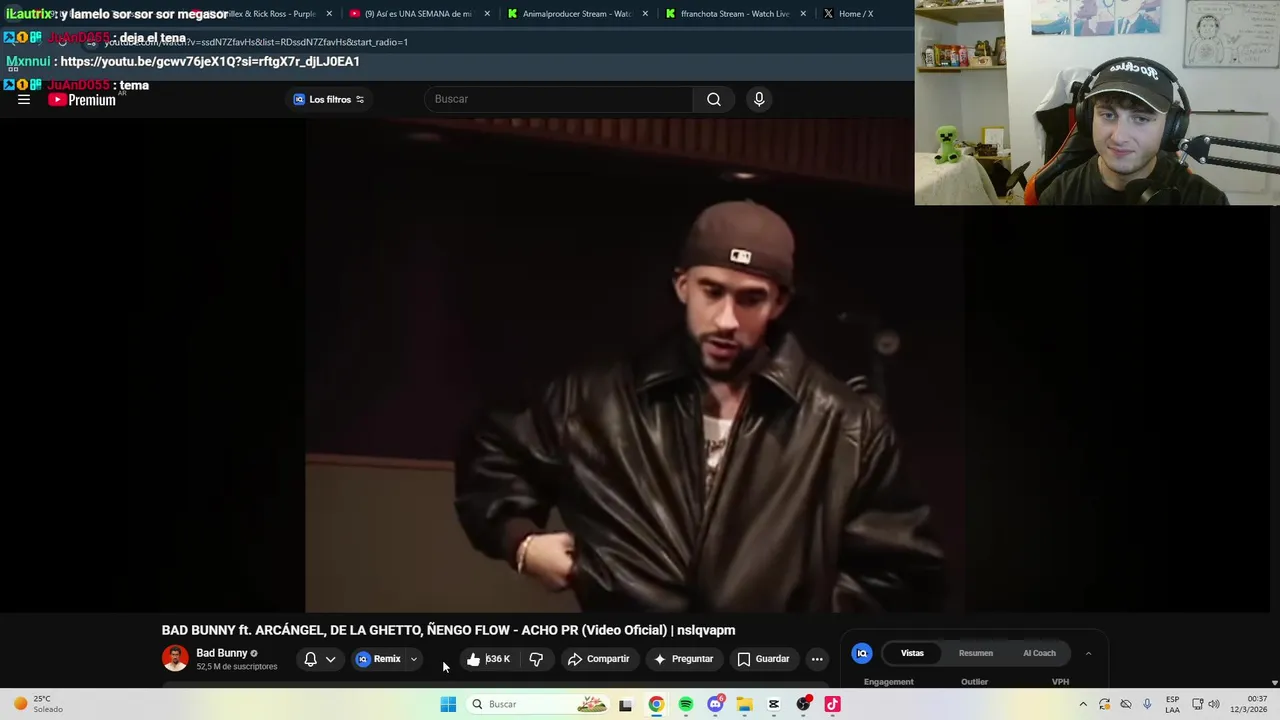The width and height of the screenshot is (1280, 720).
Task: Switch to ffranchota Stream tab
Action: point(735,14)
